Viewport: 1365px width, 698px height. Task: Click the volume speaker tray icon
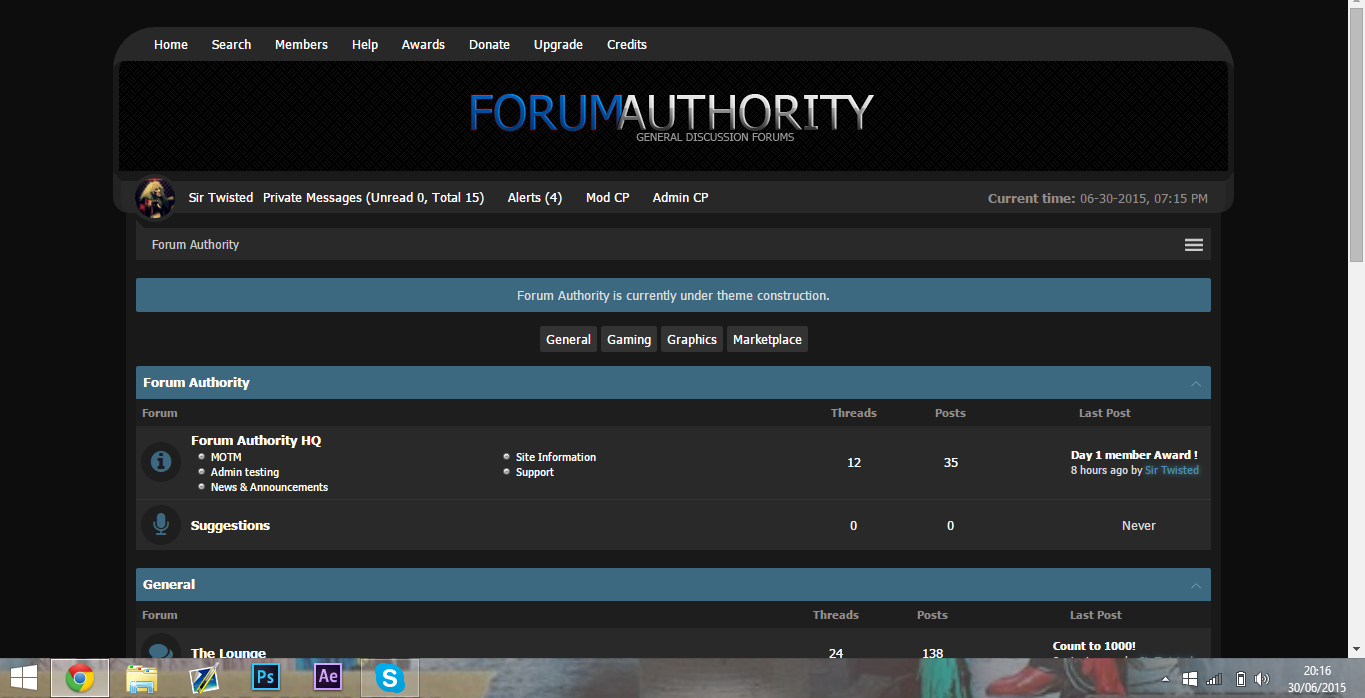[1262, 679]
